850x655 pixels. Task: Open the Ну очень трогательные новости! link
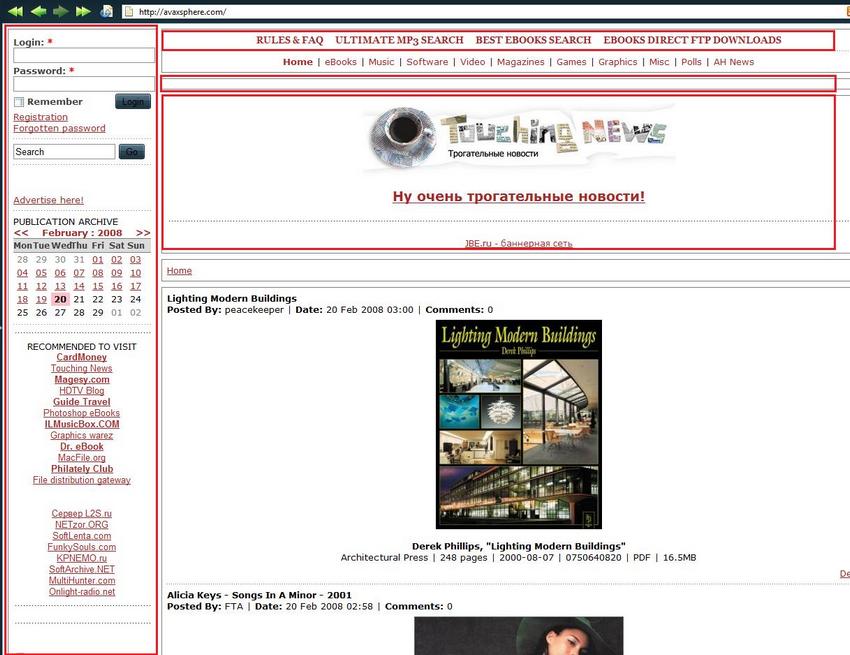point(519,196)
